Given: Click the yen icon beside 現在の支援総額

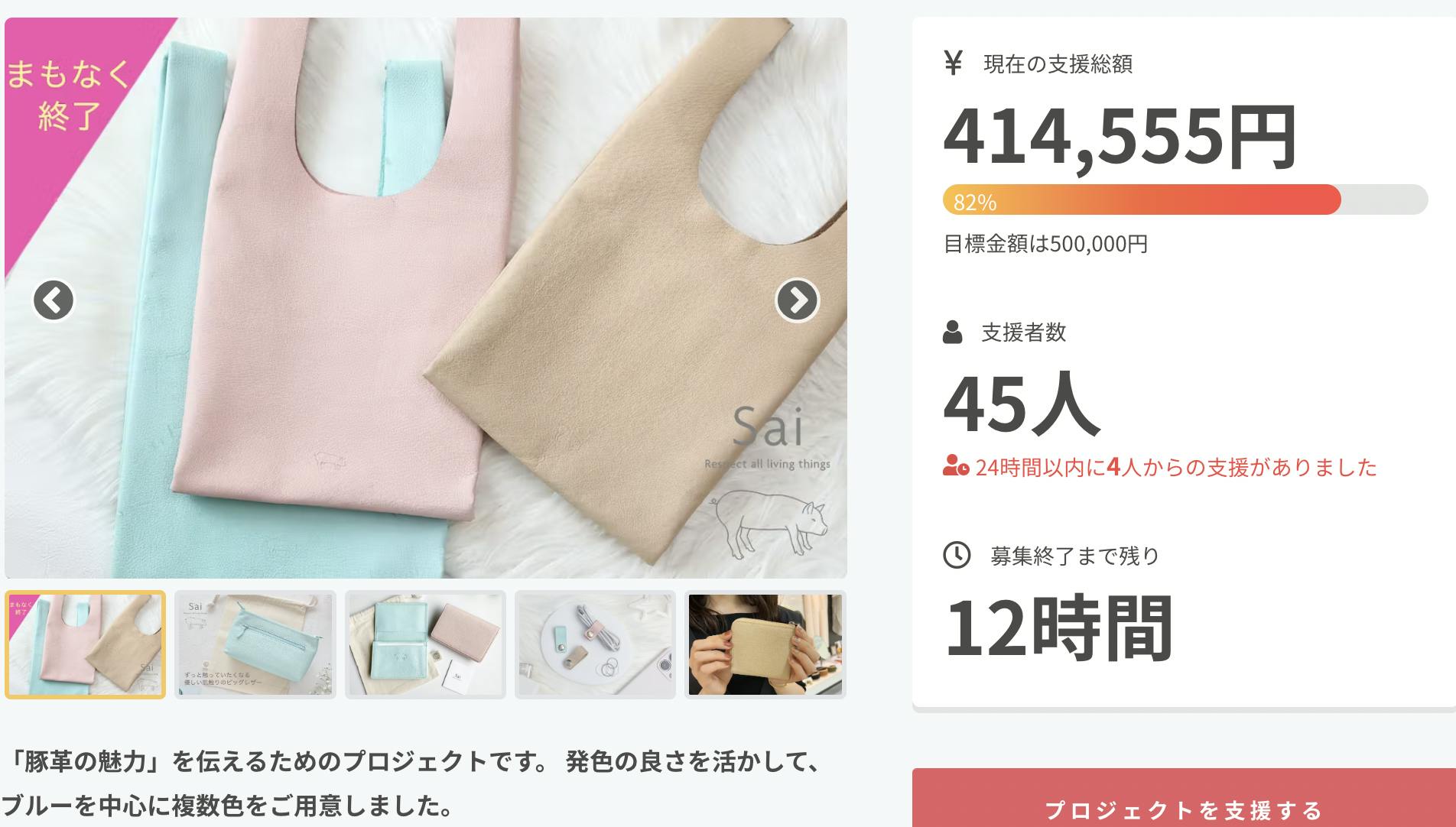Looking at the screenshot, I should (x=953, y=63).
